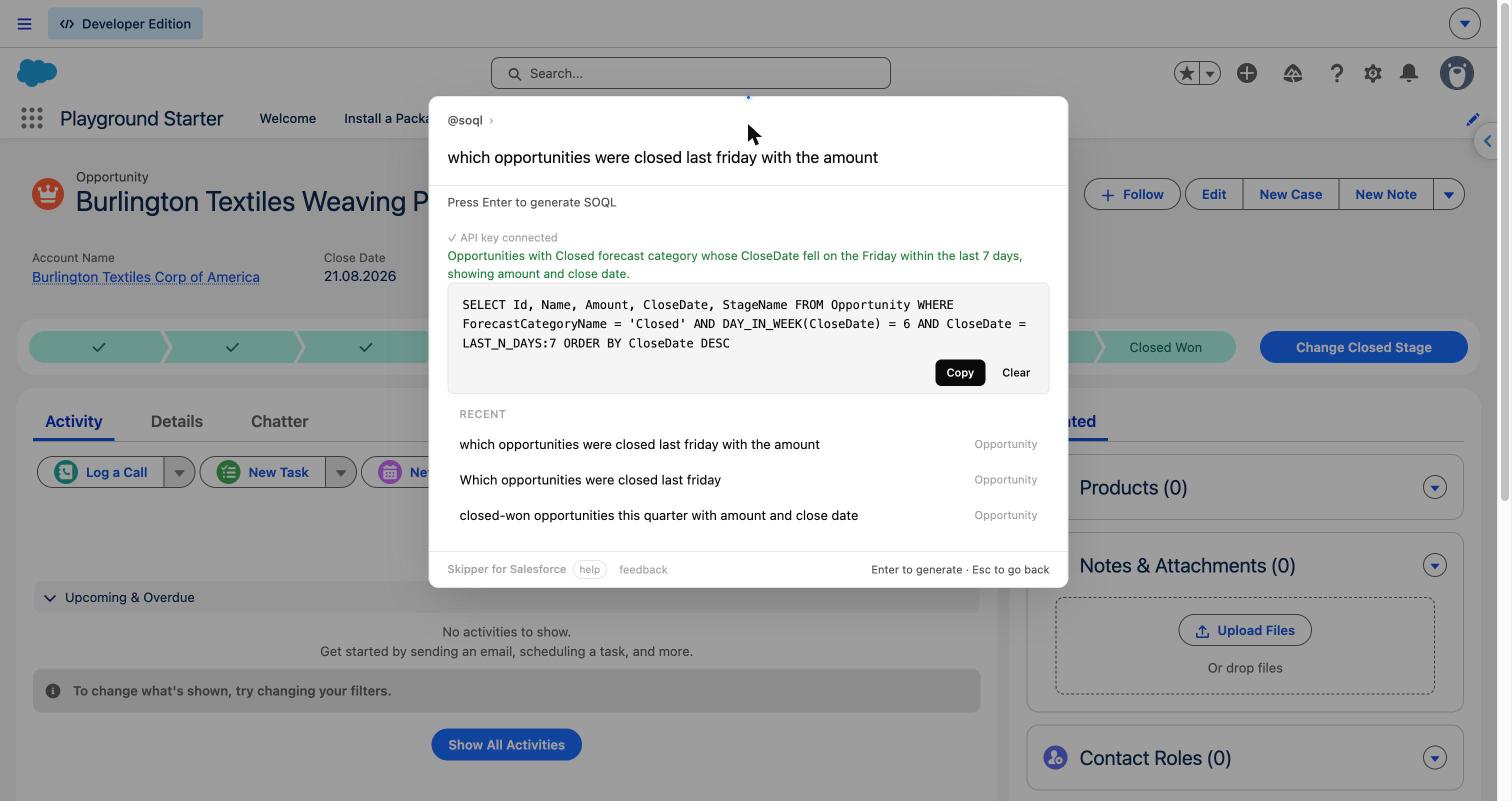Screen dimensions: 1512x801
Task: Click the Edit record button
Action: [1214, 194]
